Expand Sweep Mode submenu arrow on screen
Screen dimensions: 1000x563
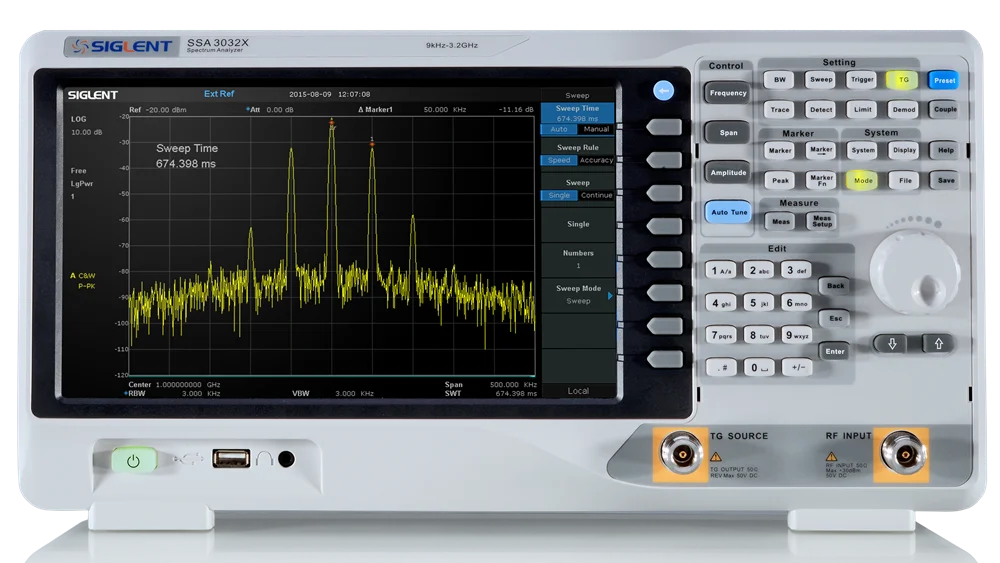pyautogui.click(x=610, y=296)
